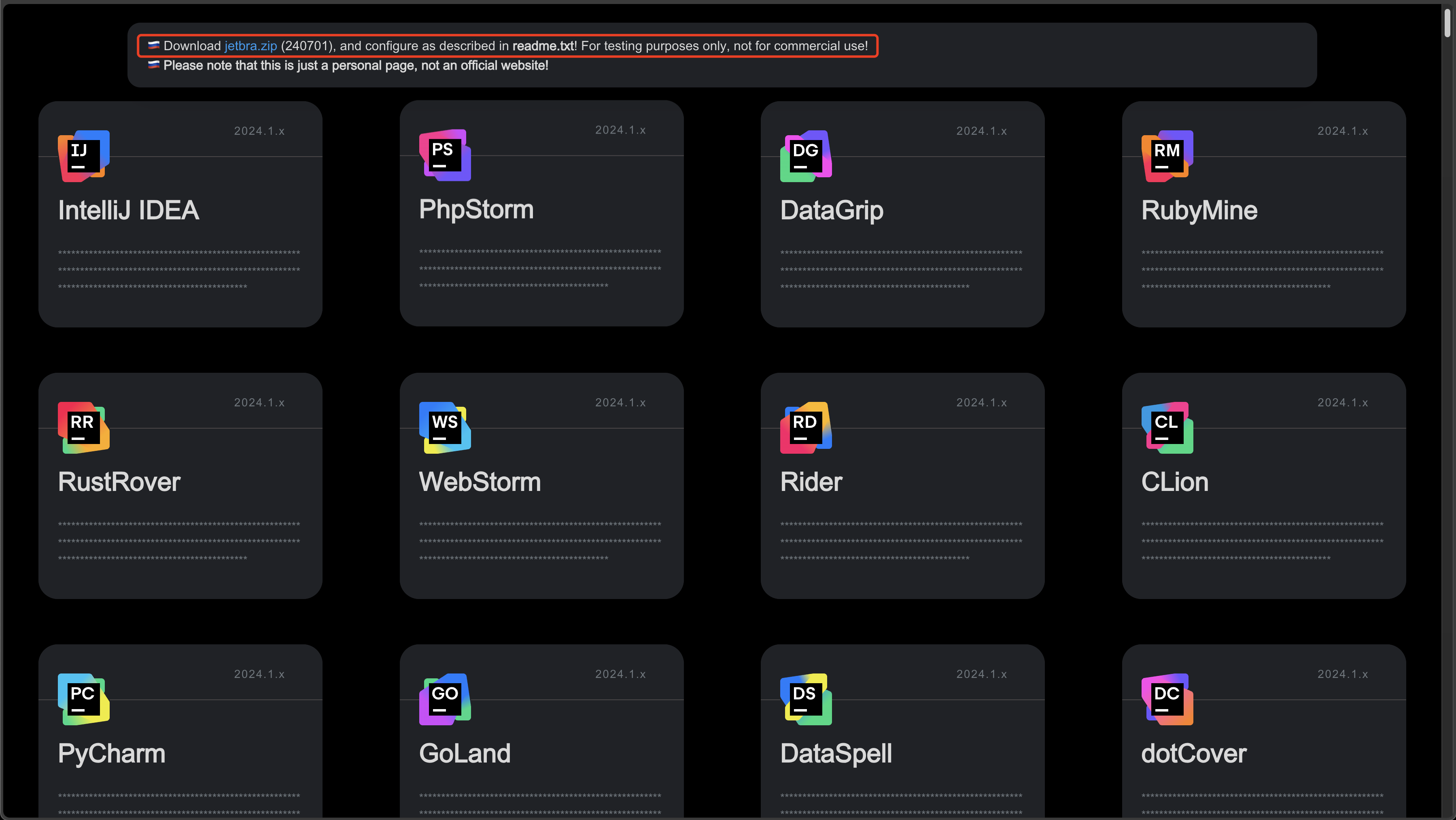Copy the DataGrip masked license key
The height and width of the screenshot is (820, 1456).
(x=901, y=270)
